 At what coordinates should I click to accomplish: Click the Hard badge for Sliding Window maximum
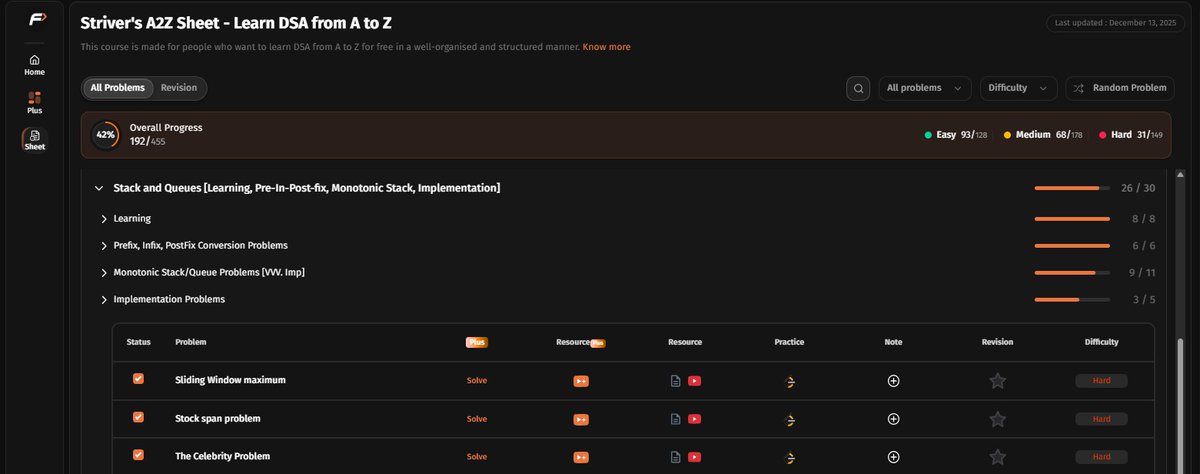coord(1101,381)
